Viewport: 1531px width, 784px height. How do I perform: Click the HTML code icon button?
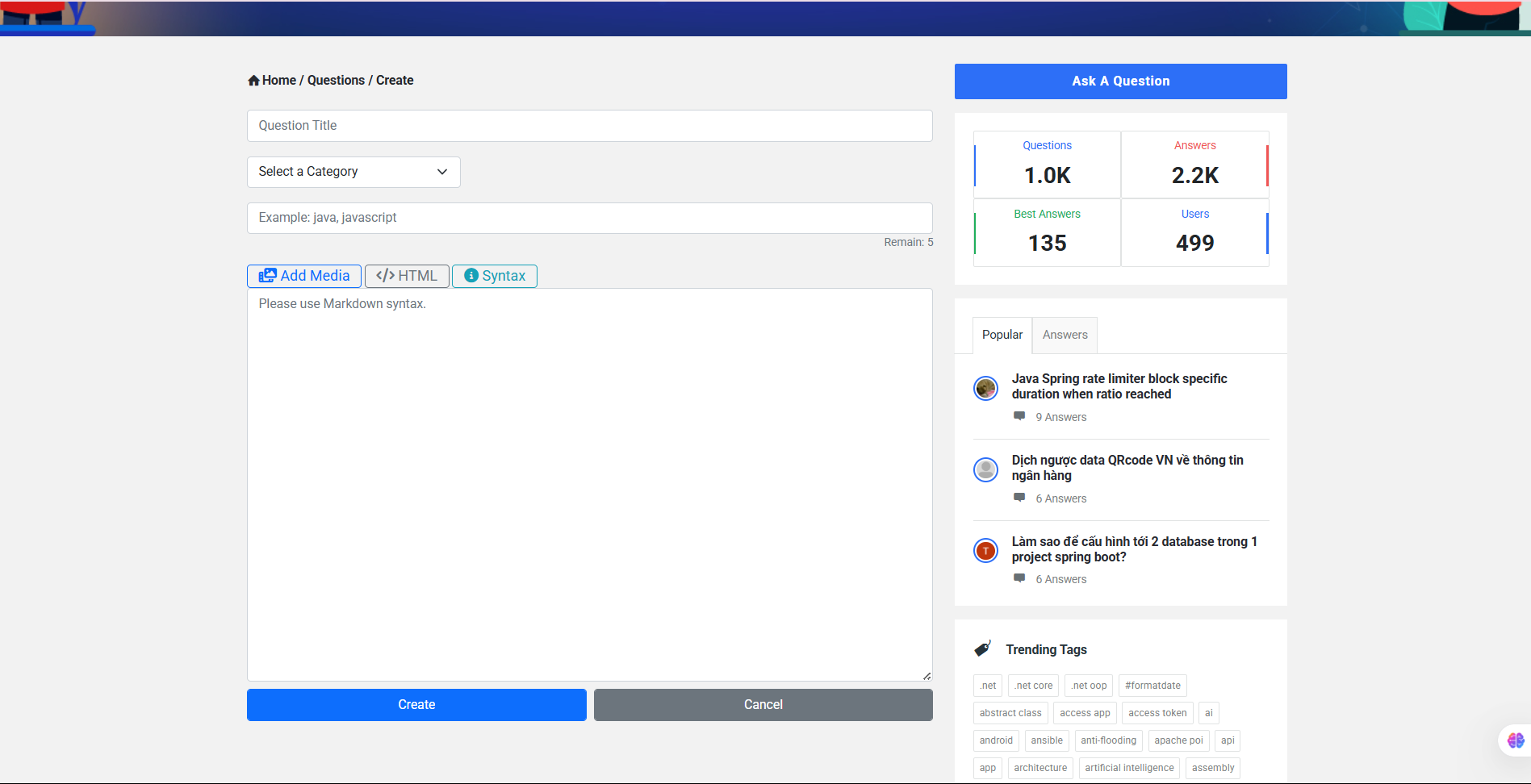407,276
